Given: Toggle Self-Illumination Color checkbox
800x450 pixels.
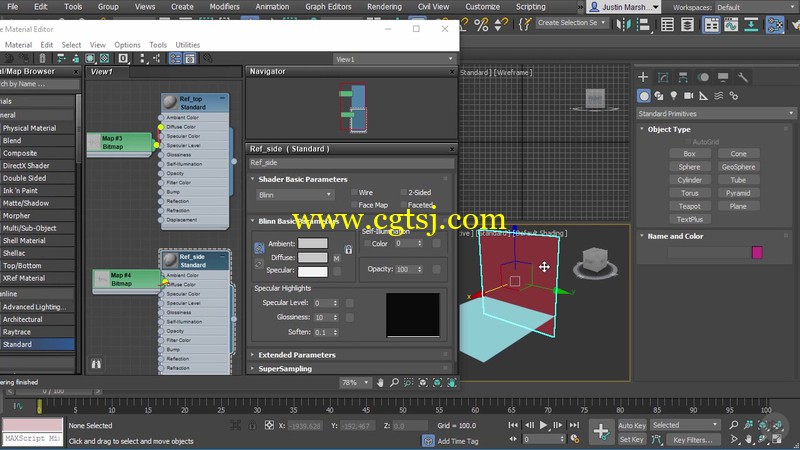Looking at the screenshot, I should 367,244.
